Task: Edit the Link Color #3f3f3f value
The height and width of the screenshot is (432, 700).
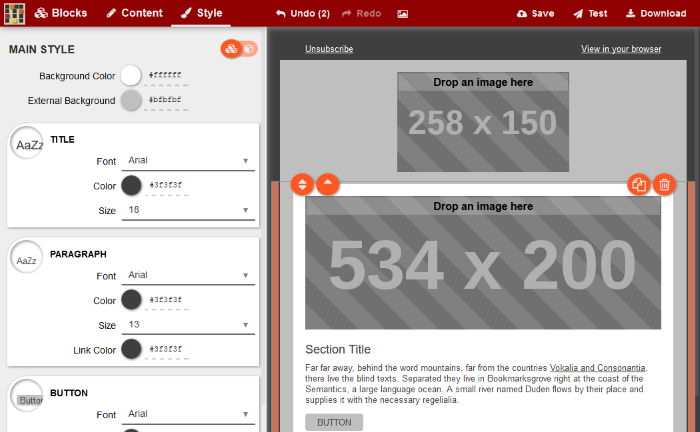Action: tap(166, 350)
